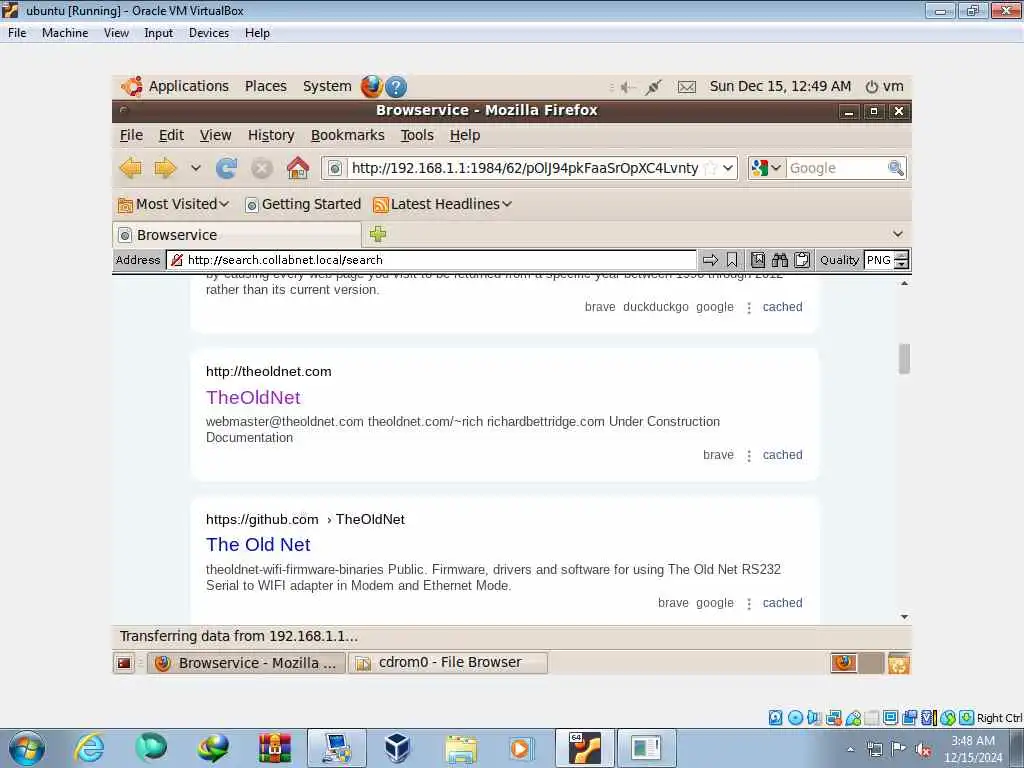Viewport: 1024px width, 768px height.
Task: Show hidden Windows tray icons arrow
Action: click(850, 750)
